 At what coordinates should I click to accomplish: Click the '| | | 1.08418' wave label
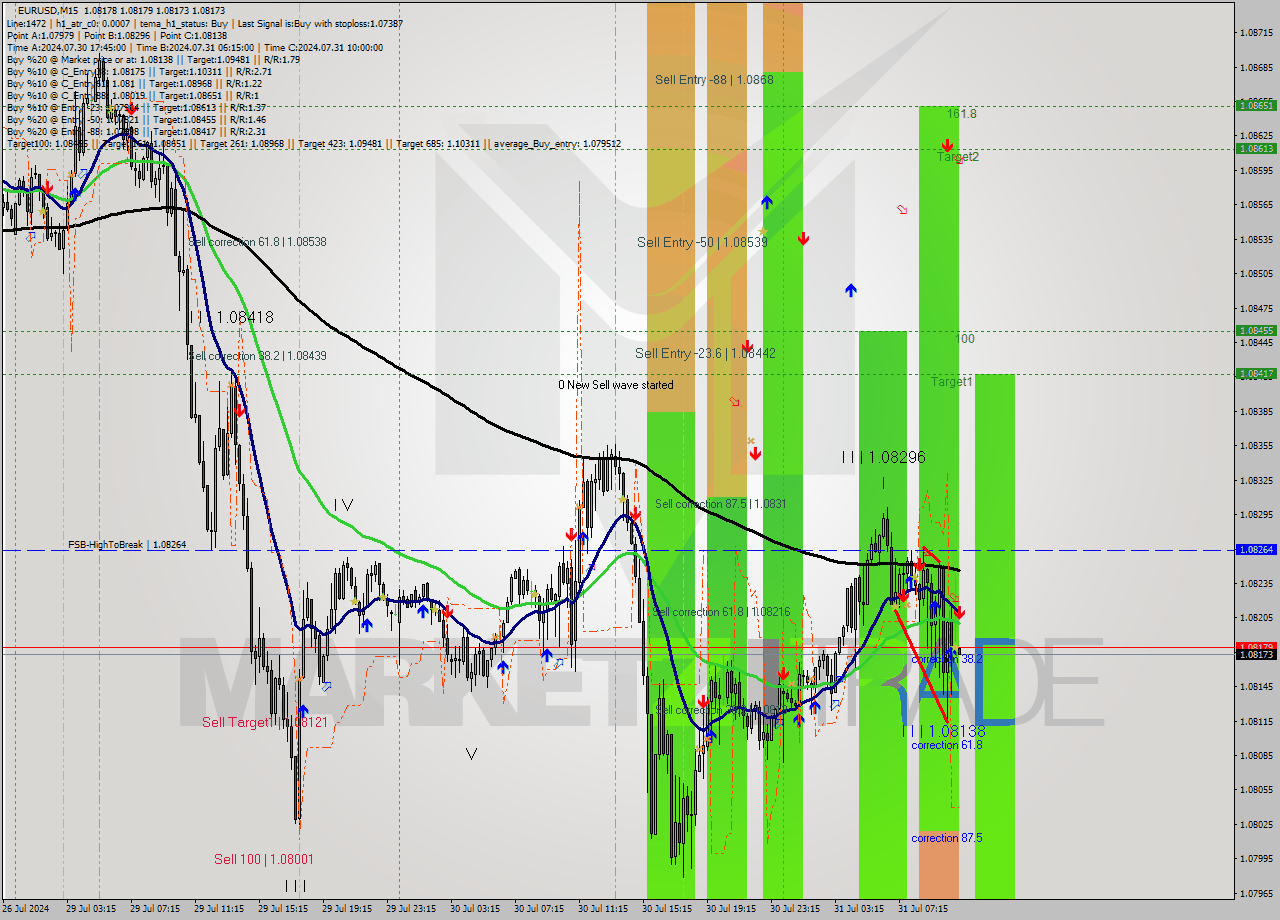[x=232, y=317]
